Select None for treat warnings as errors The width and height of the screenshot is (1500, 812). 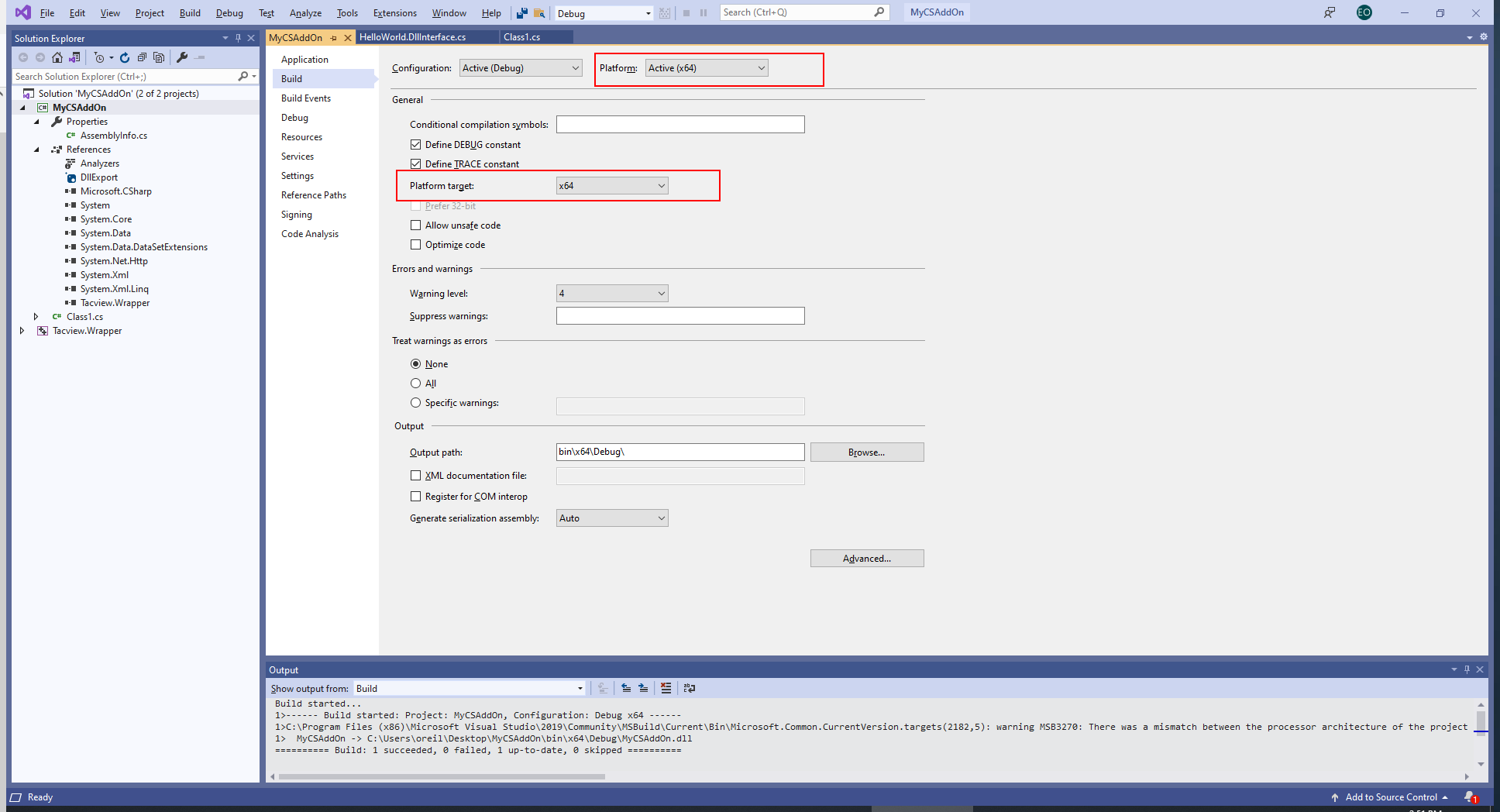tap(415, 364)
